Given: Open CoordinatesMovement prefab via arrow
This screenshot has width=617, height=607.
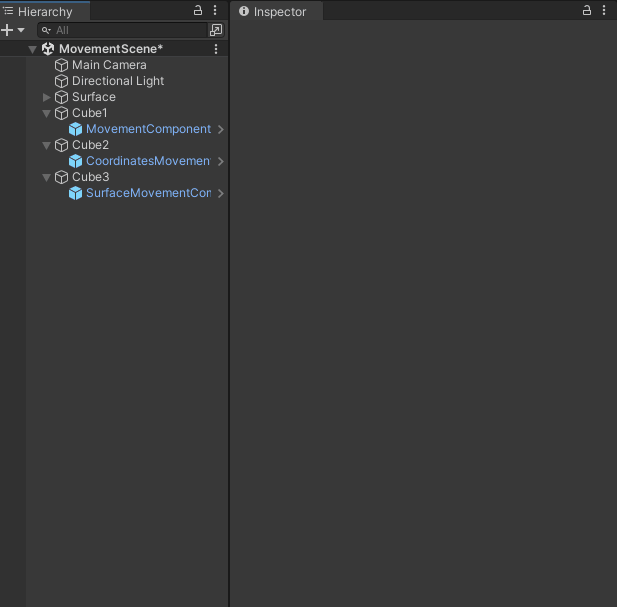Looking at the screenshot, I should [221, 161].
